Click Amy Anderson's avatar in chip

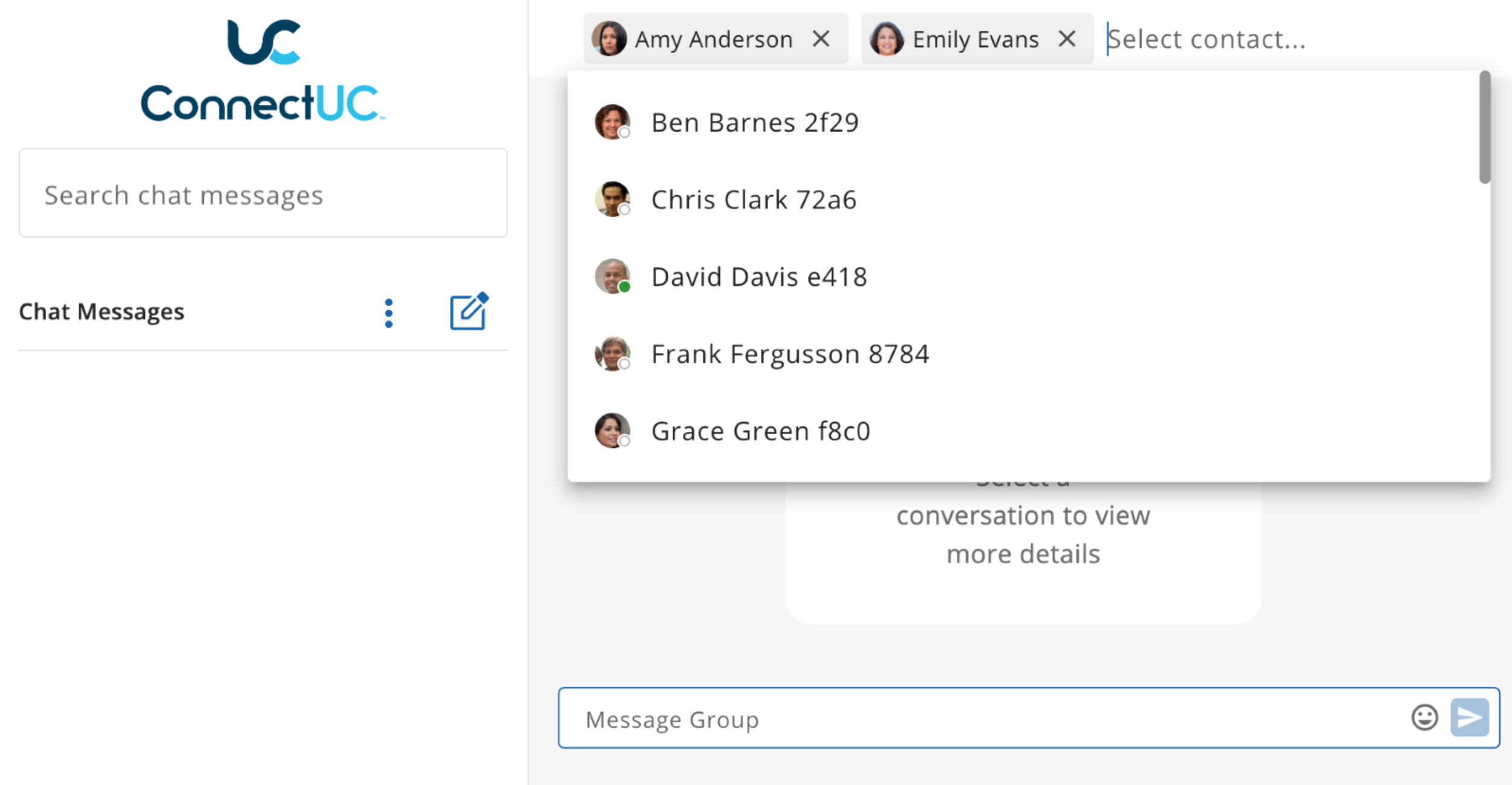tap(609, 39)
